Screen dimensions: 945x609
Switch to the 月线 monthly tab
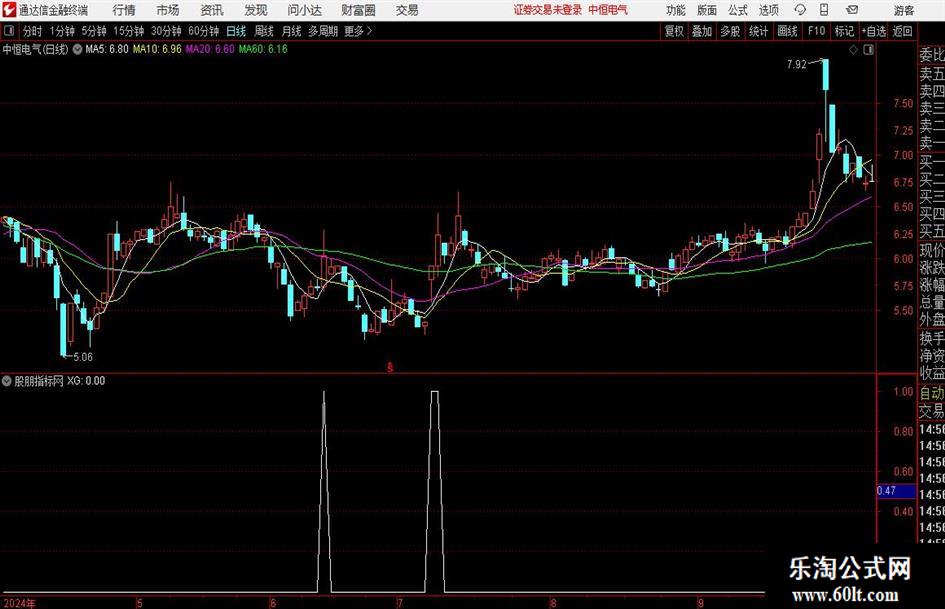point(291,31)
